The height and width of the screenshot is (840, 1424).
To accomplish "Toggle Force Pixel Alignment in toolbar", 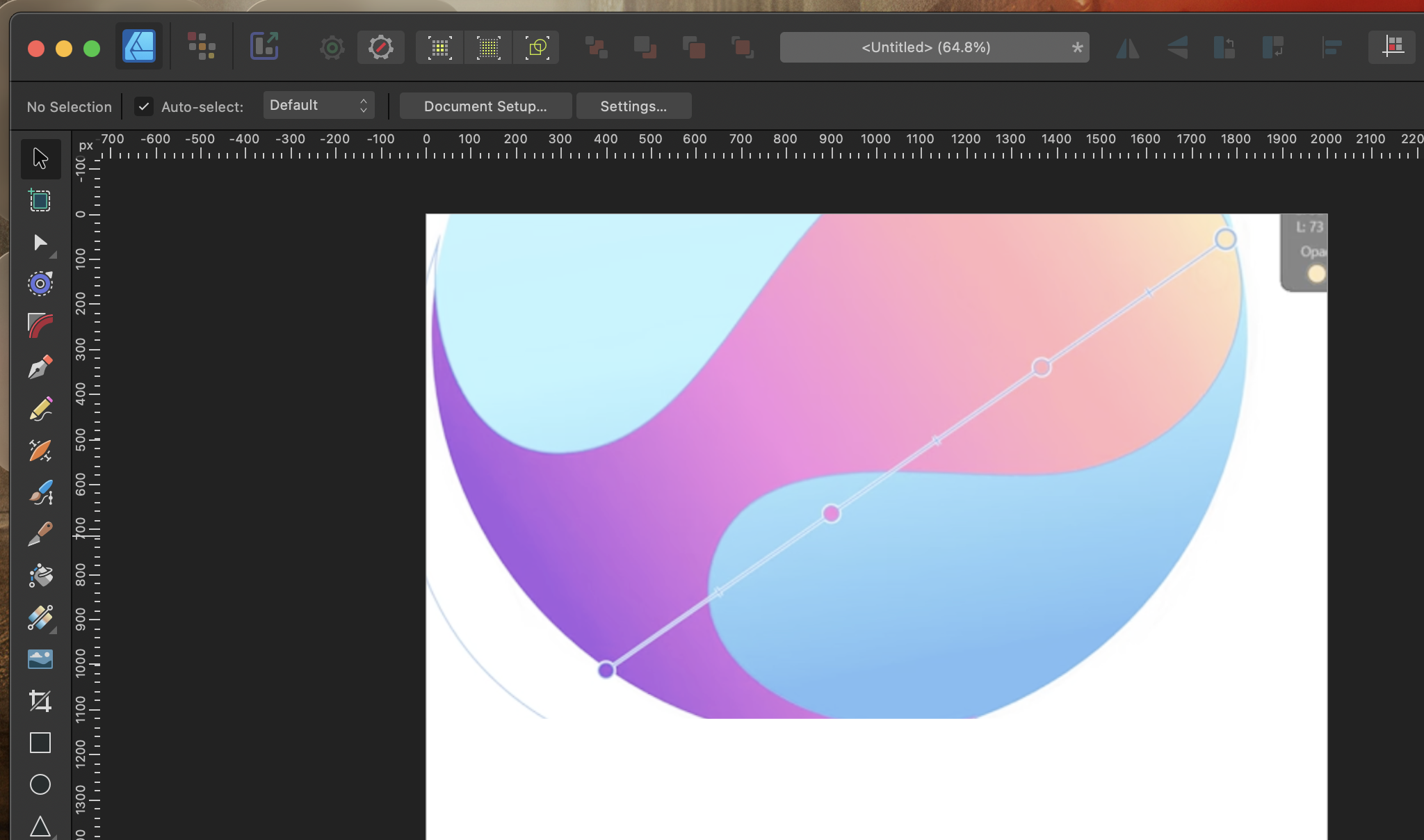I will coord(439,47).
